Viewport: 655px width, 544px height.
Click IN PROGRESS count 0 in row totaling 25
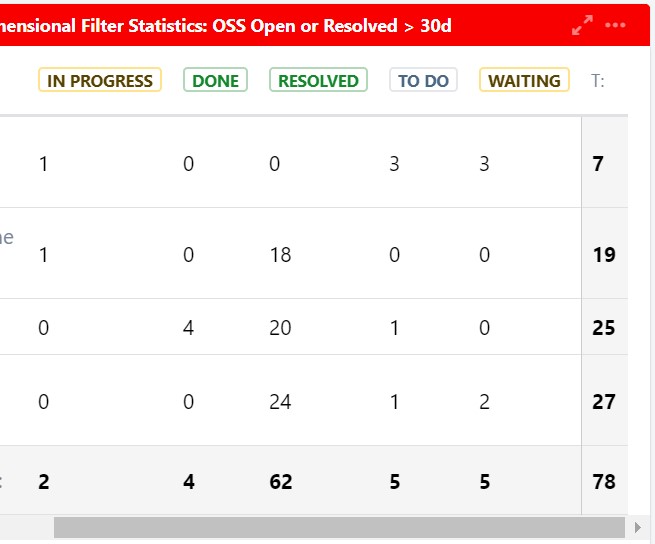click(43, 328)
